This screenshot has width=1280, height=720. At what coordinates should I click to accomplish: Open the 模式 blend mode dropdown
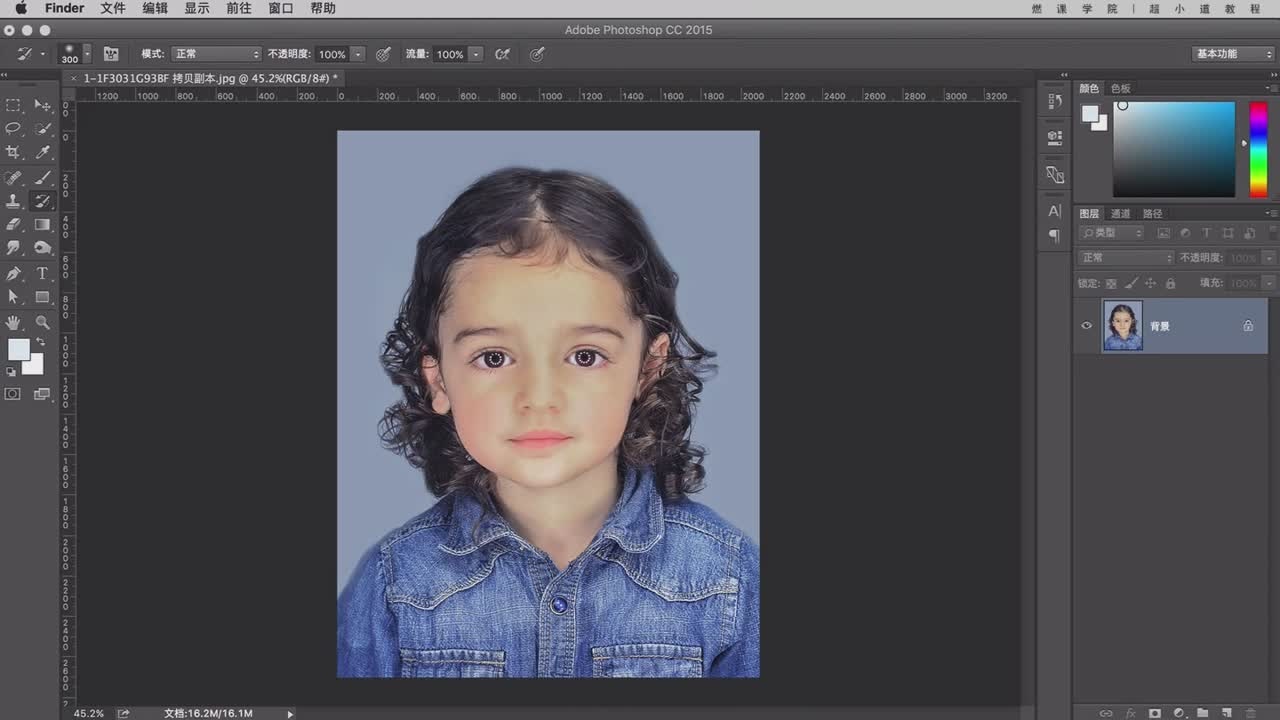[216, 54]
